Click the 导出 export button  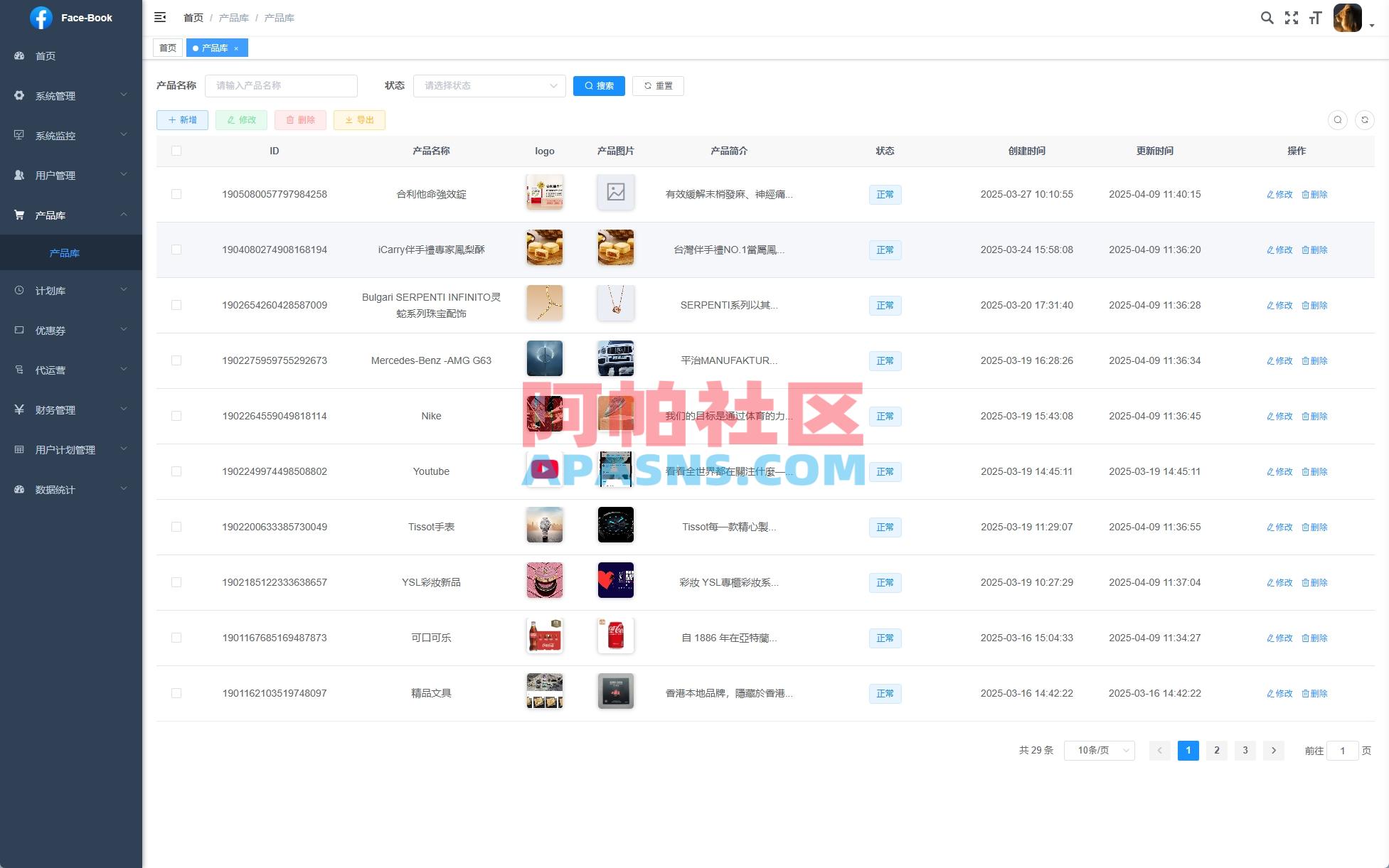(359, 120)
